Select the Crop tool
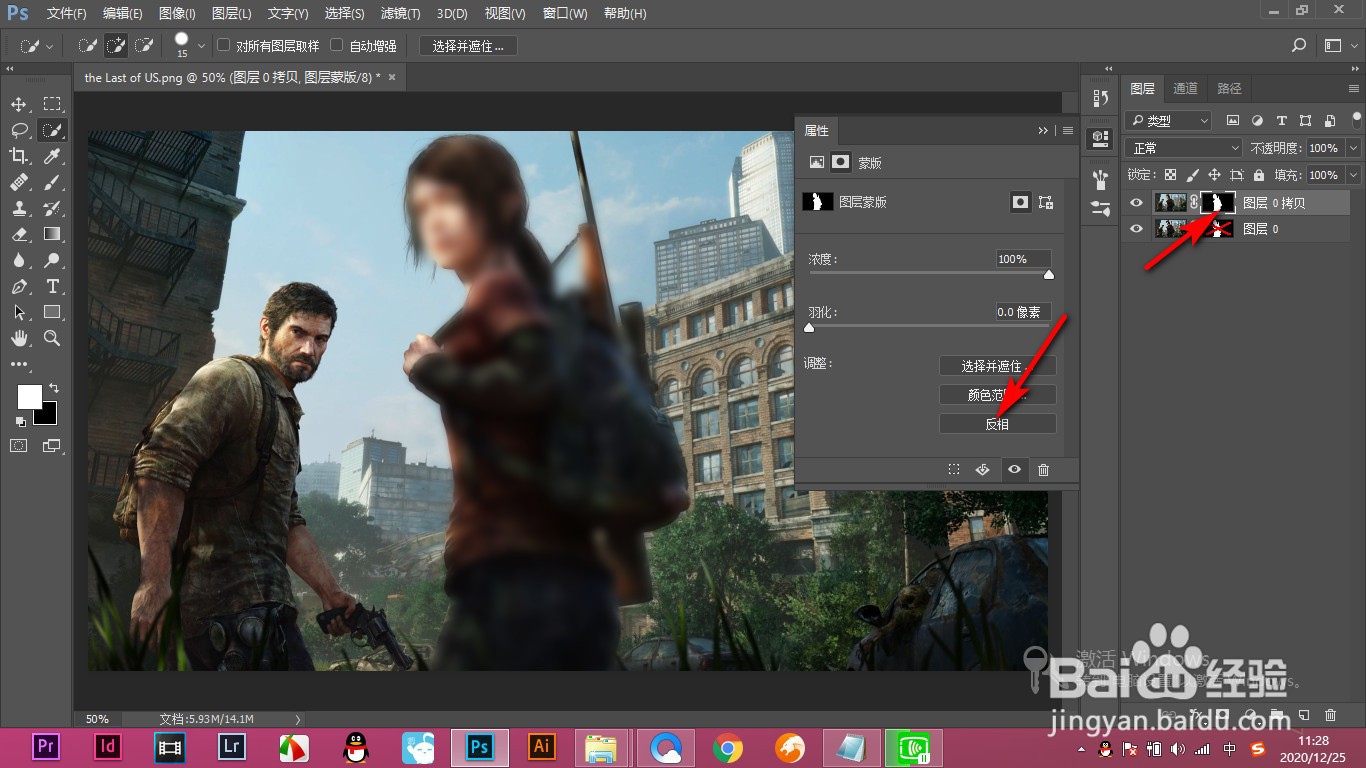 [19, 156]
